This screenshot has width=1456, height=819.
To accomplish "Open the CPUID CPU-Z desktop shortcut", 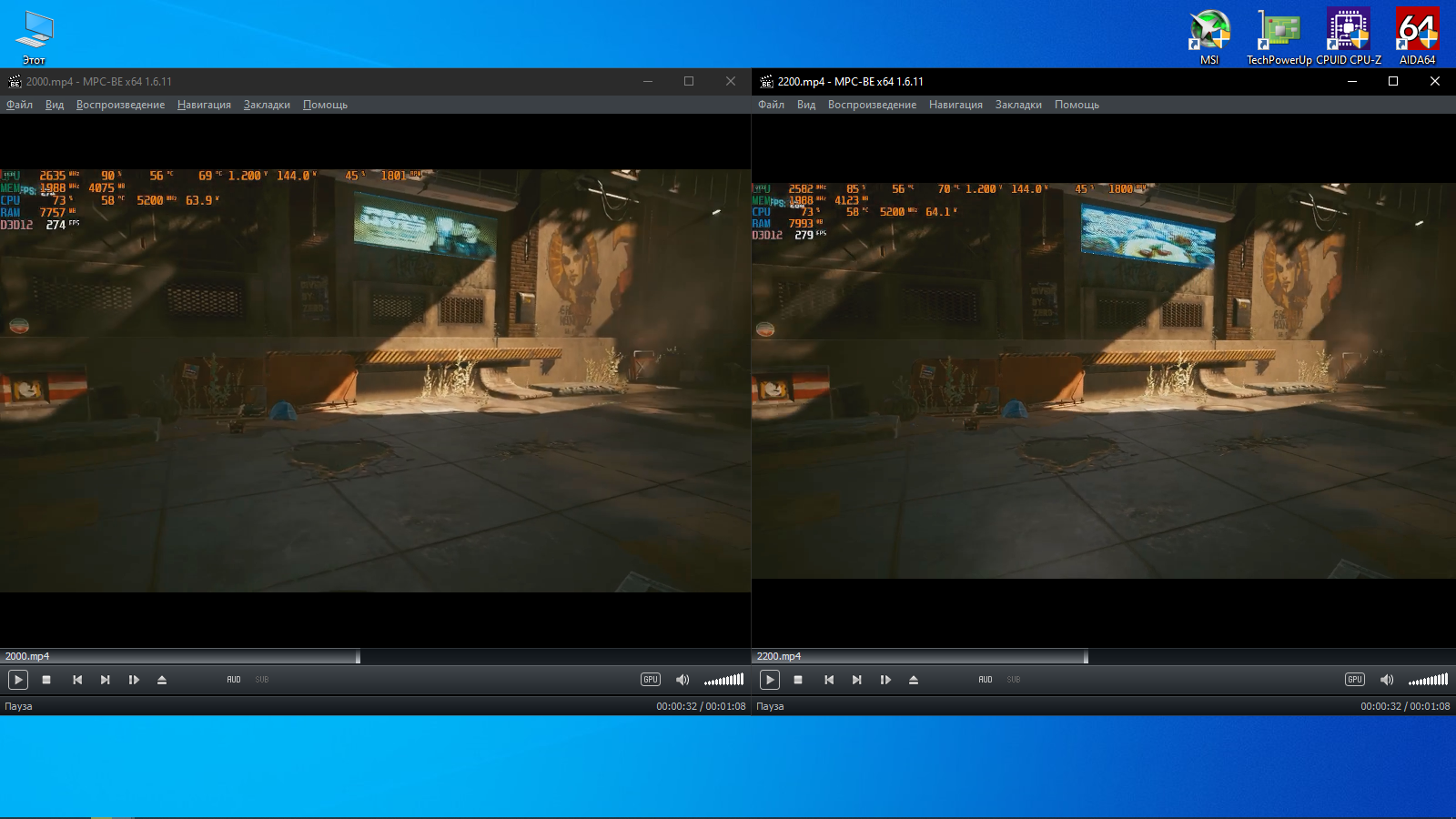I will click(1349, 36).
